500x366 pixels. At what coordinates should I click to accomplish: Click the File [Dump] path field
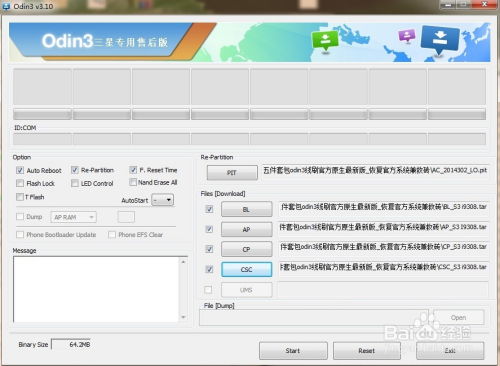pos(314,317)
